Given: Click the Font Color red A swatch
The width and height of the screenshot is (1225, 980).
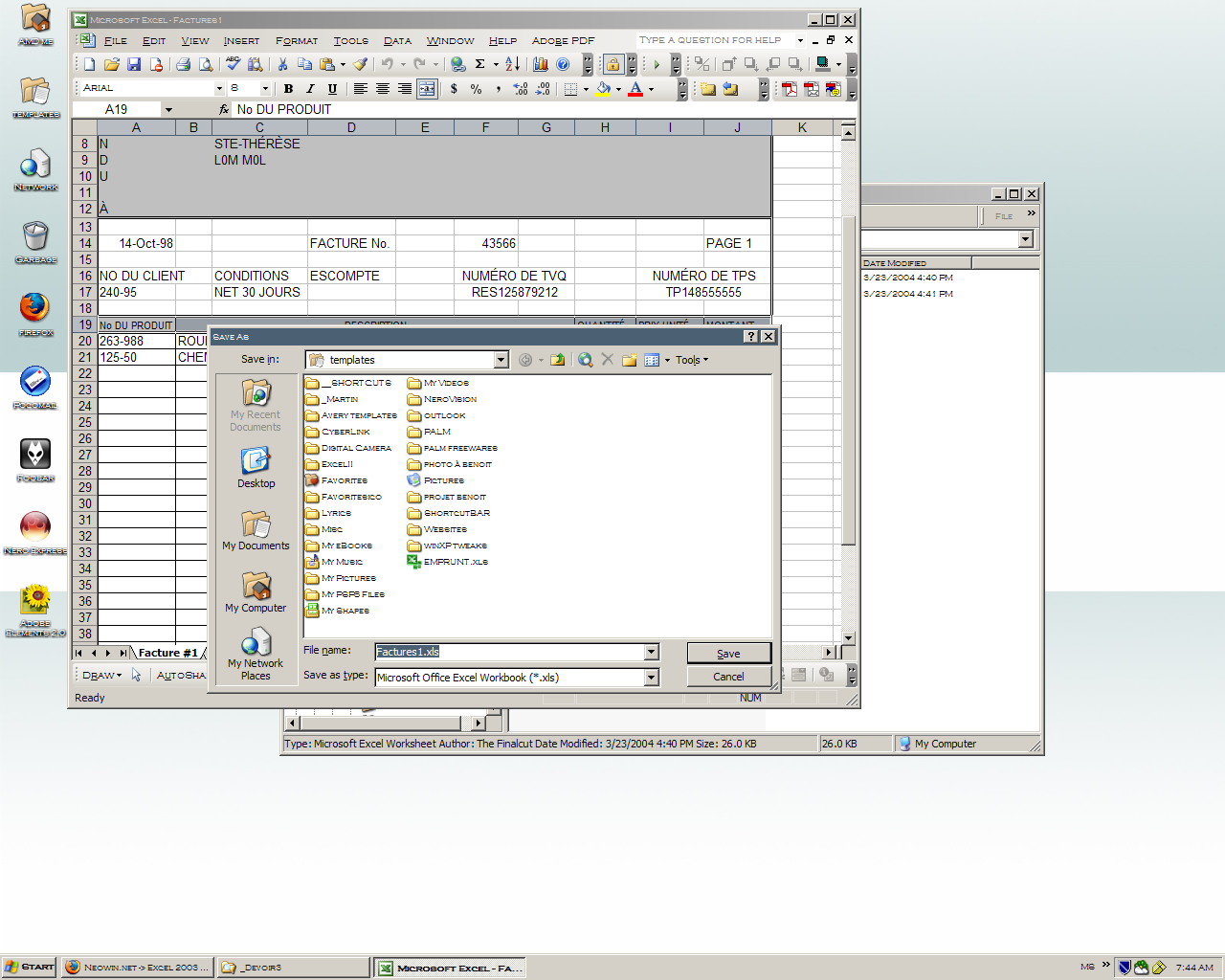Looking at the screenshot, I should click(x=635, y=89).
